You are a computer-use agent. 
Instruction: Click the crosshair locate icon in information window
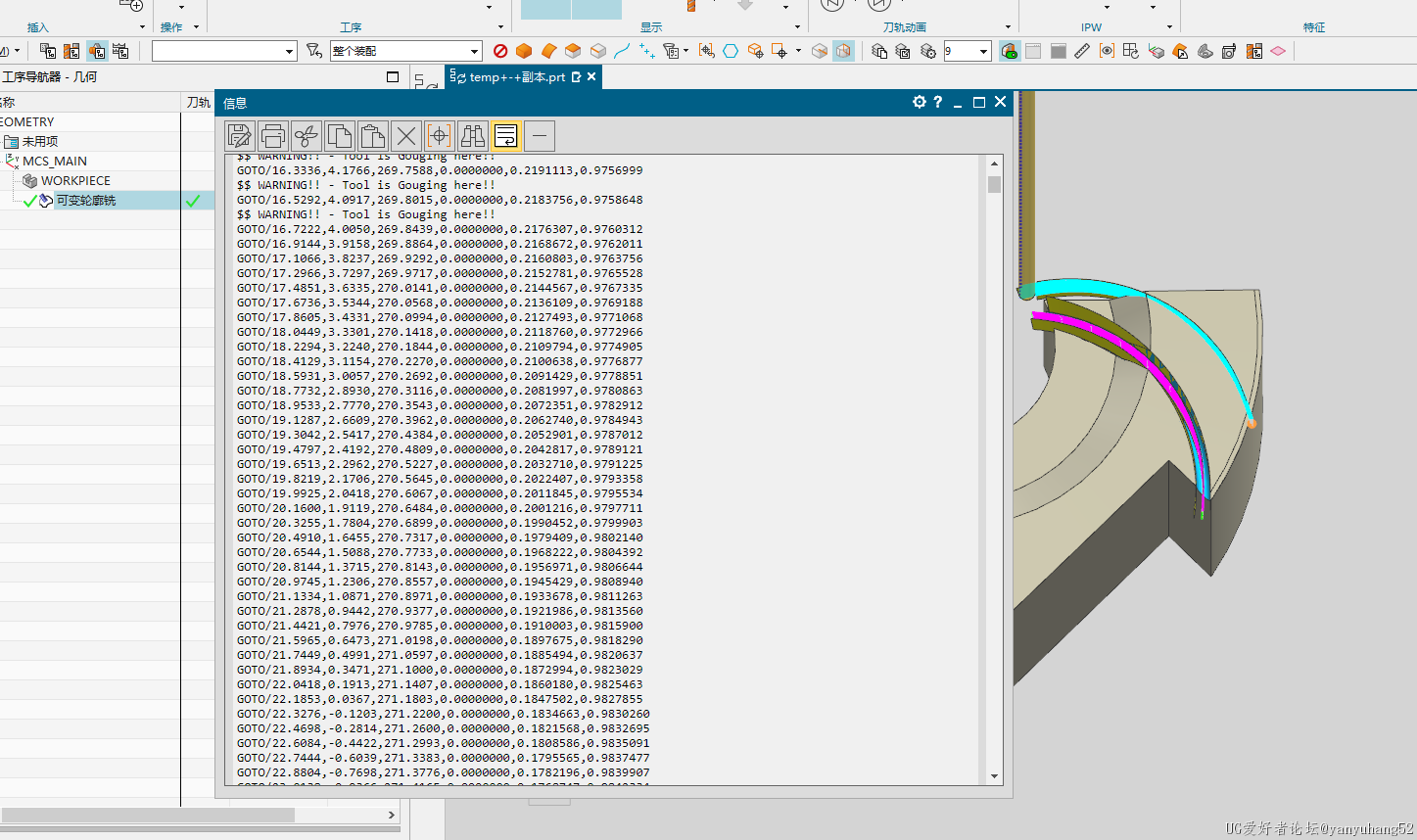point(440,136)
